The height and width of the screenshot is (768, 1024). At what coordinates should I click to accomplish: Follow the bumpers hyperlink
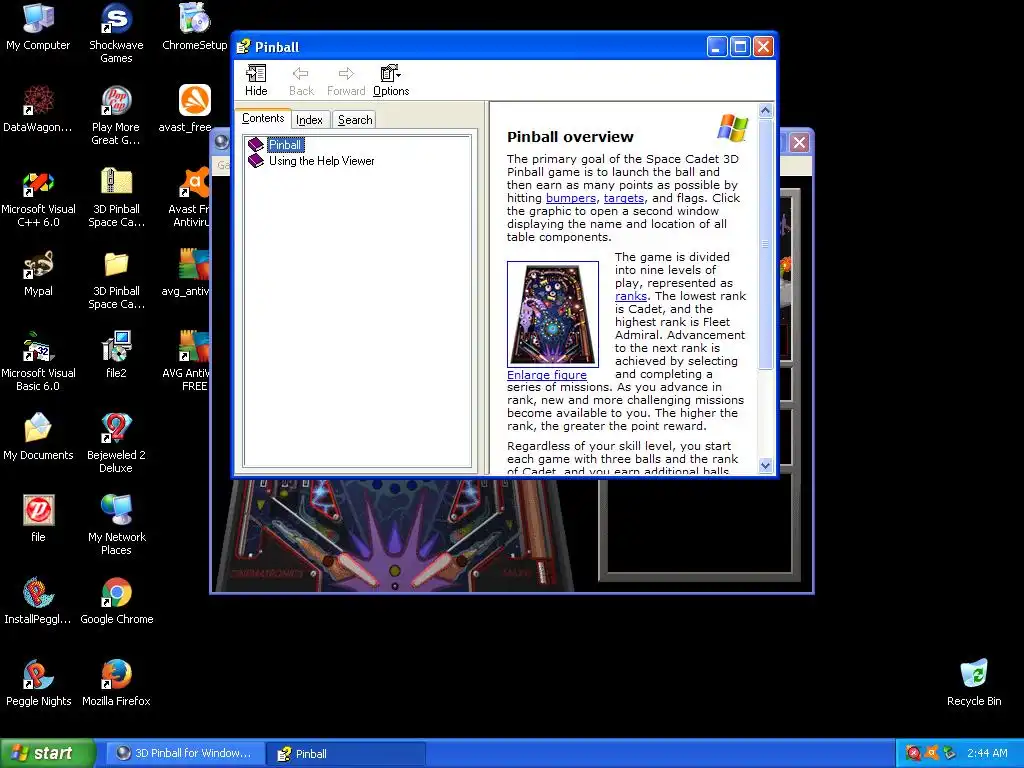point(571,198)
